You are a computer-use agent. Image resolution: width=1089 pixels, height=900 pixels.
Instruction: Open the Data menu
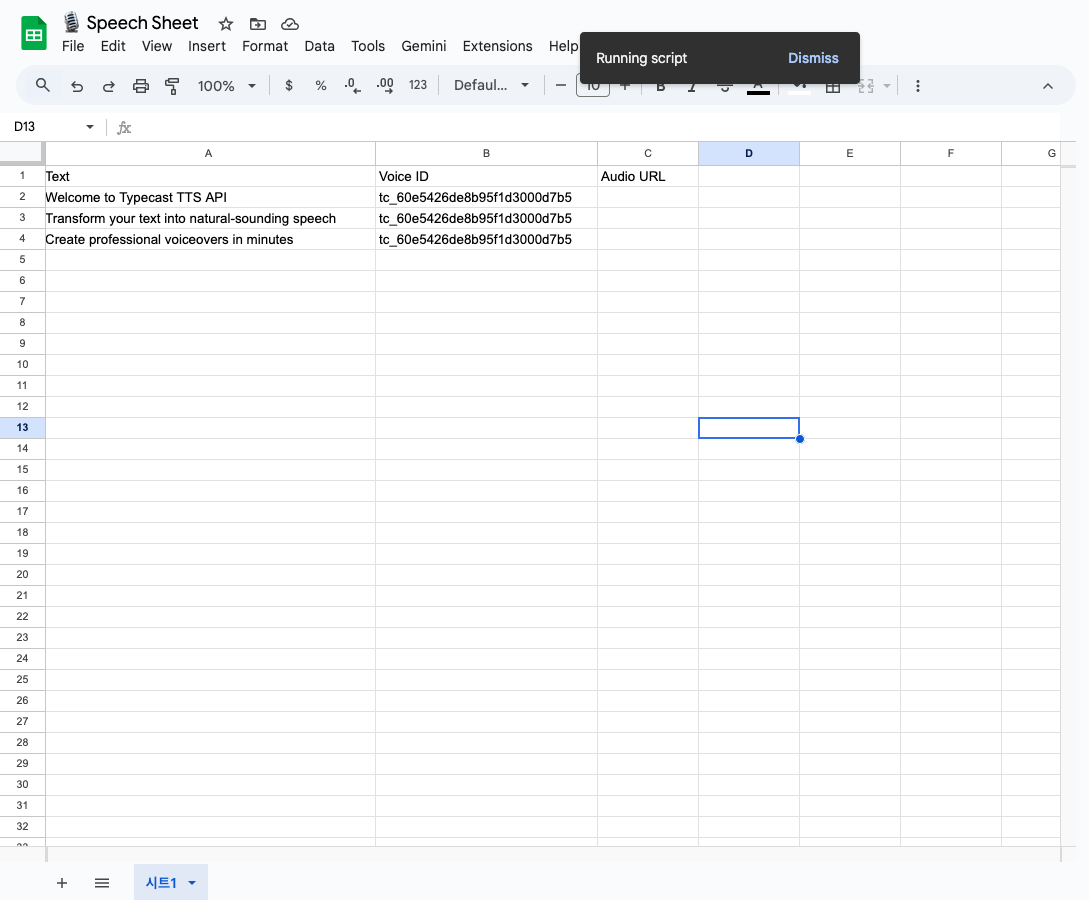[x=319, y=46]
